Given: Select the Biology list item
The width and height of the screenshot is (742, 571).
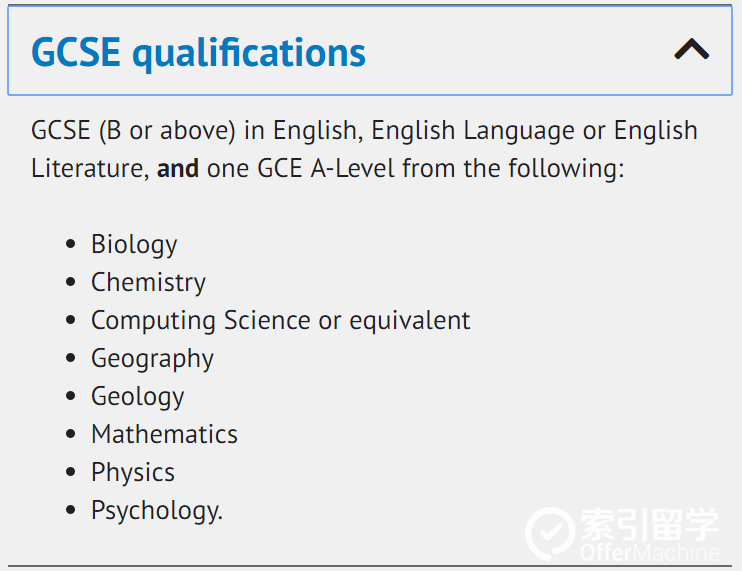Looking at the screenshot, I should 134,245.
